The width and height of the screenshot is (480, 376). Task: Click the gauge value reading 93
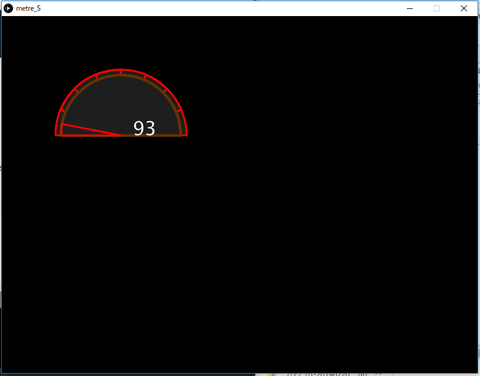coord(144,128)
